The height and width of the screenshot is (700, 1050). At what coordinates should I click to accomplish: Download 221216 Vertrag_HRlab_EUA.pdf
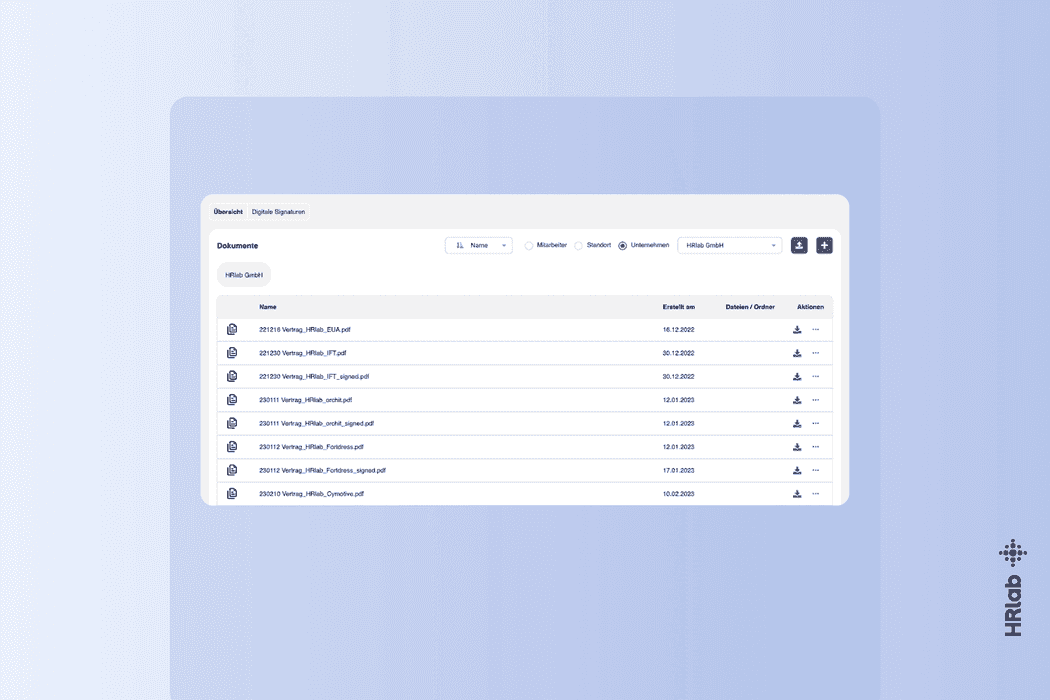(797, 330)
